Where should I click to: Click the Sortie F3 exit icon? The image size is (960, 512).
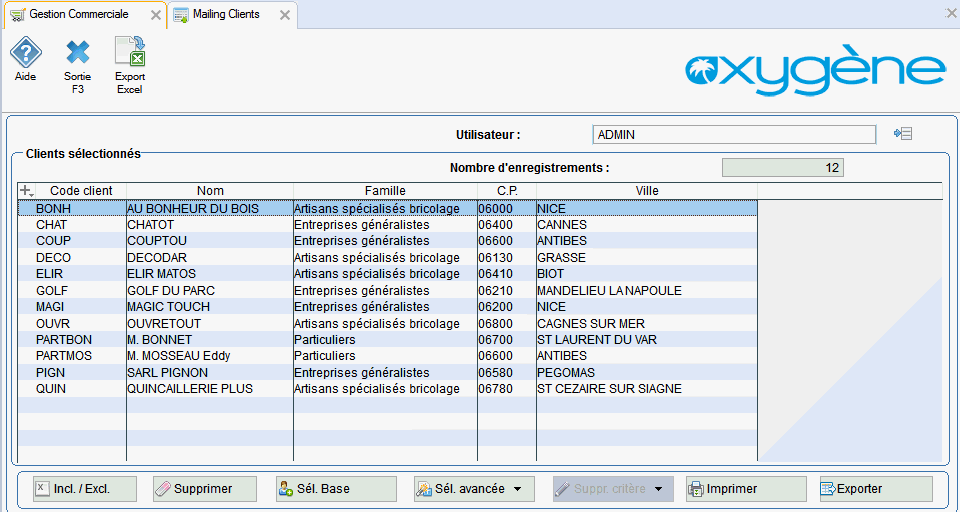[x=78, y=66]
